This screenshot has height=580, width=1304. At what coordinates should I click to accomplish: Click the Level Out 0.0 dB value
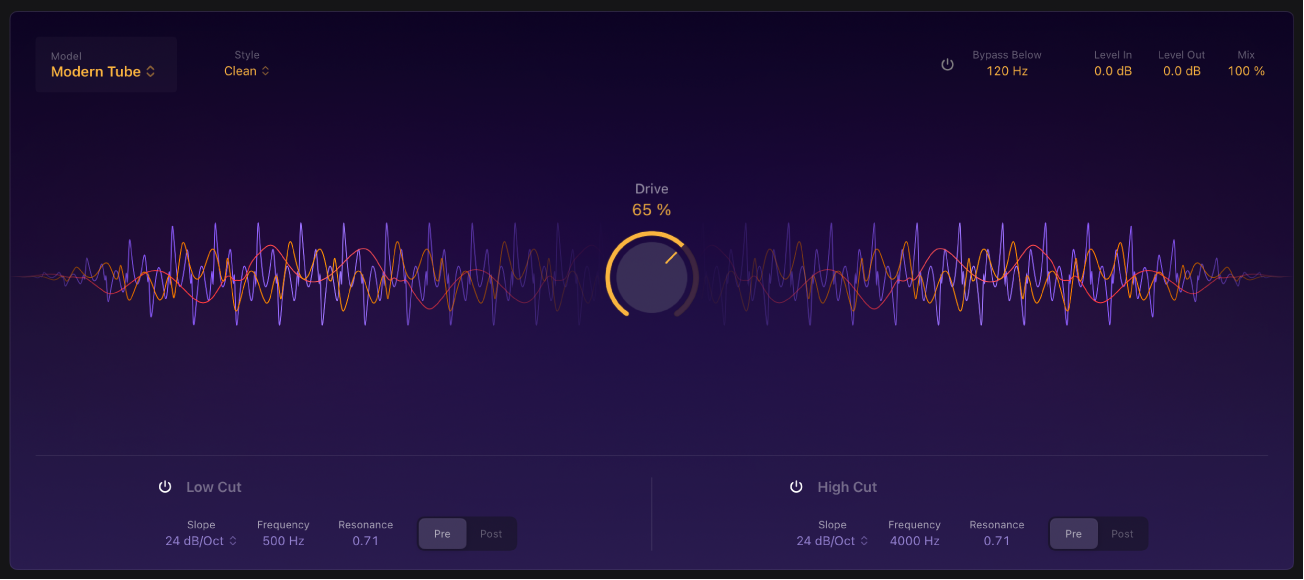[x=1182, y=72]
